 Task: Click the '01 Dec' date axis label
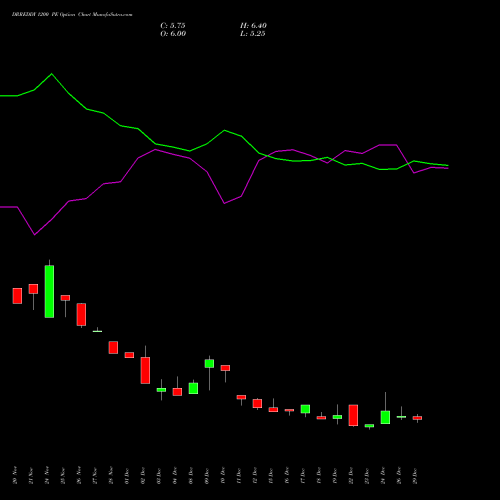click(x=127, y=475)
